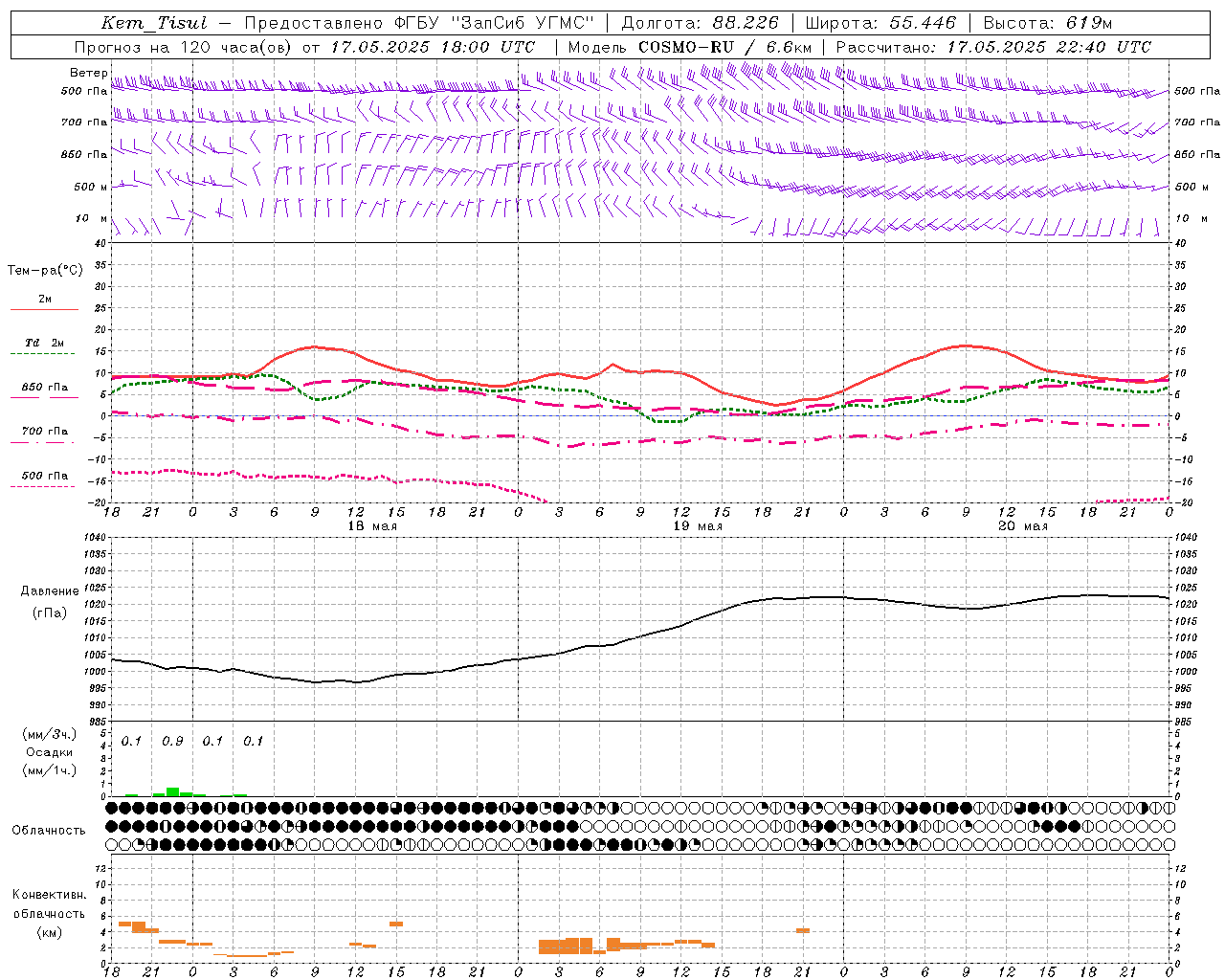Click the 'Ветер' wind panel label
This screenshot has width=1225, height=980.
tap(88, 73)
